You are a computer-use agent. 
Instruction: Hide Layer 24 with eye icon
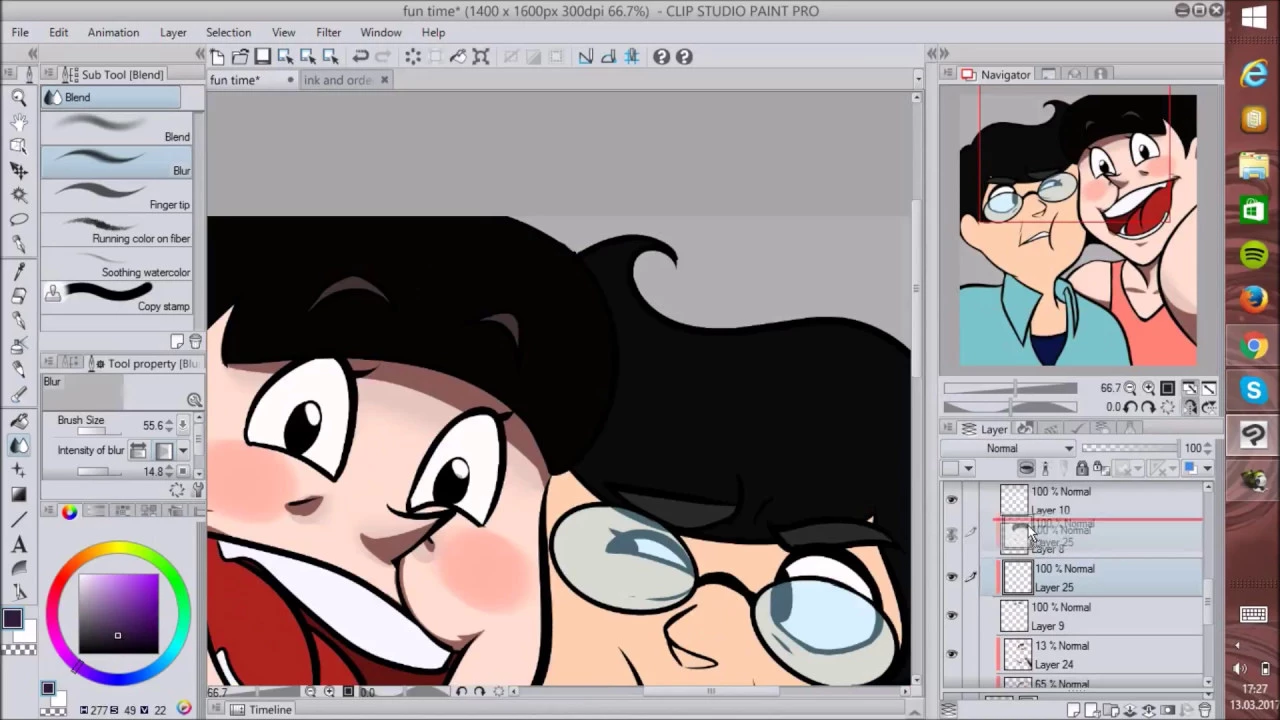coord(952,654)
